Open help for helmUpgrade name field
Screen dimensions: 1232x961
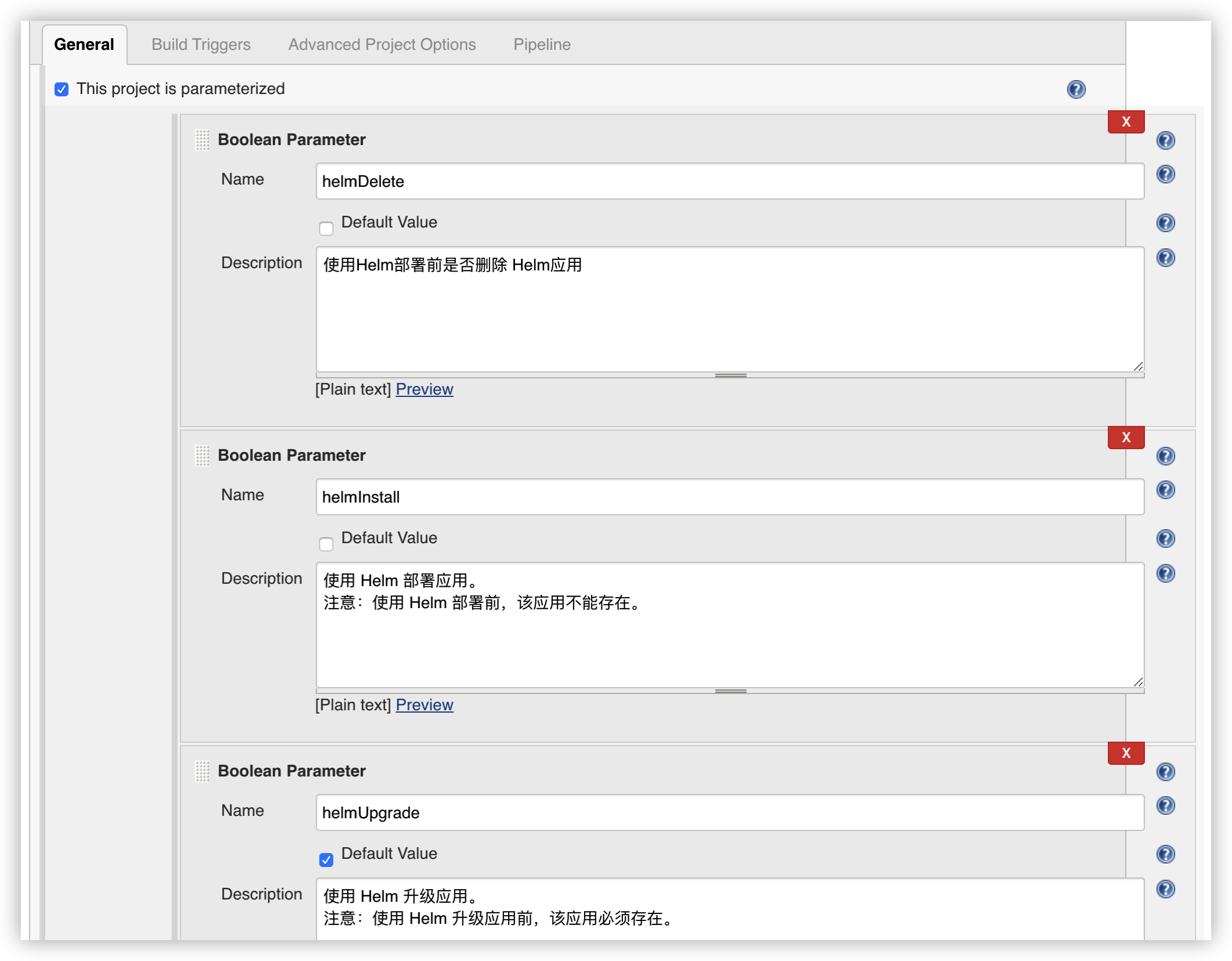[x=1165, y=805]
